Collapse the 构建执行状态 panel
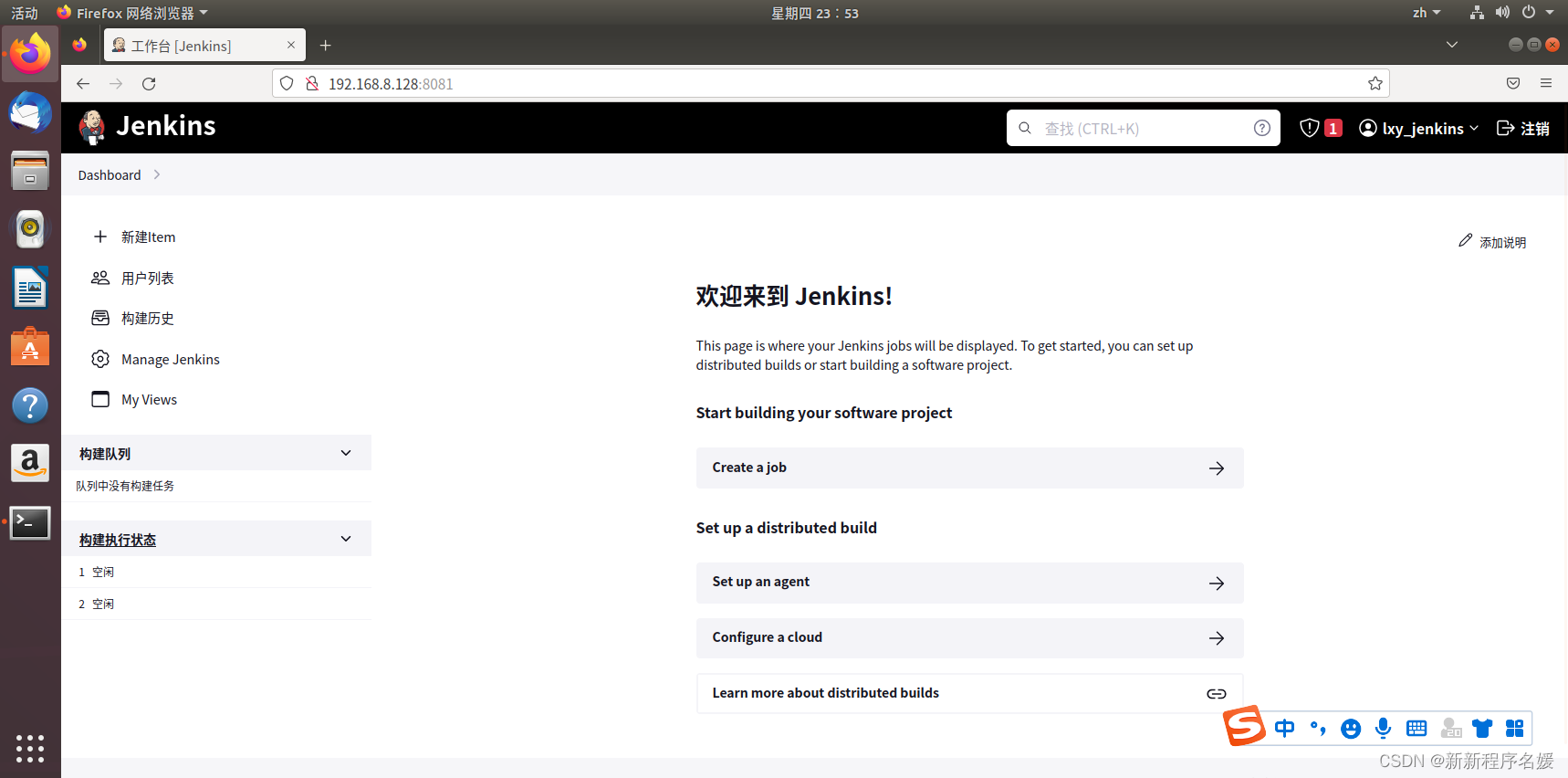 (346, 539)
